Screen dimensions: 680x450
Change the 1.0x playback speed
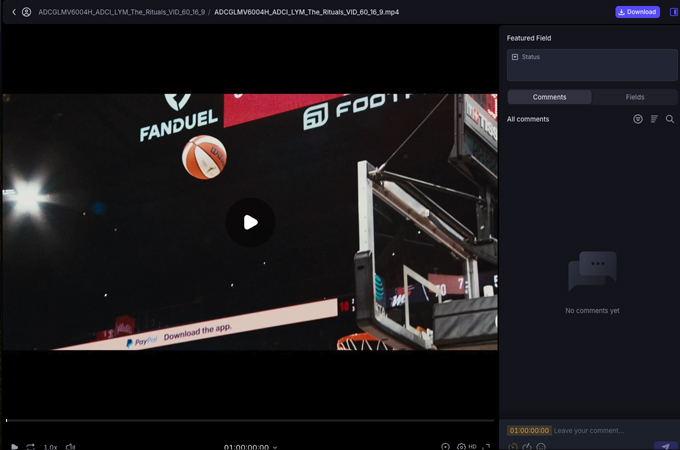click(50, 447)
